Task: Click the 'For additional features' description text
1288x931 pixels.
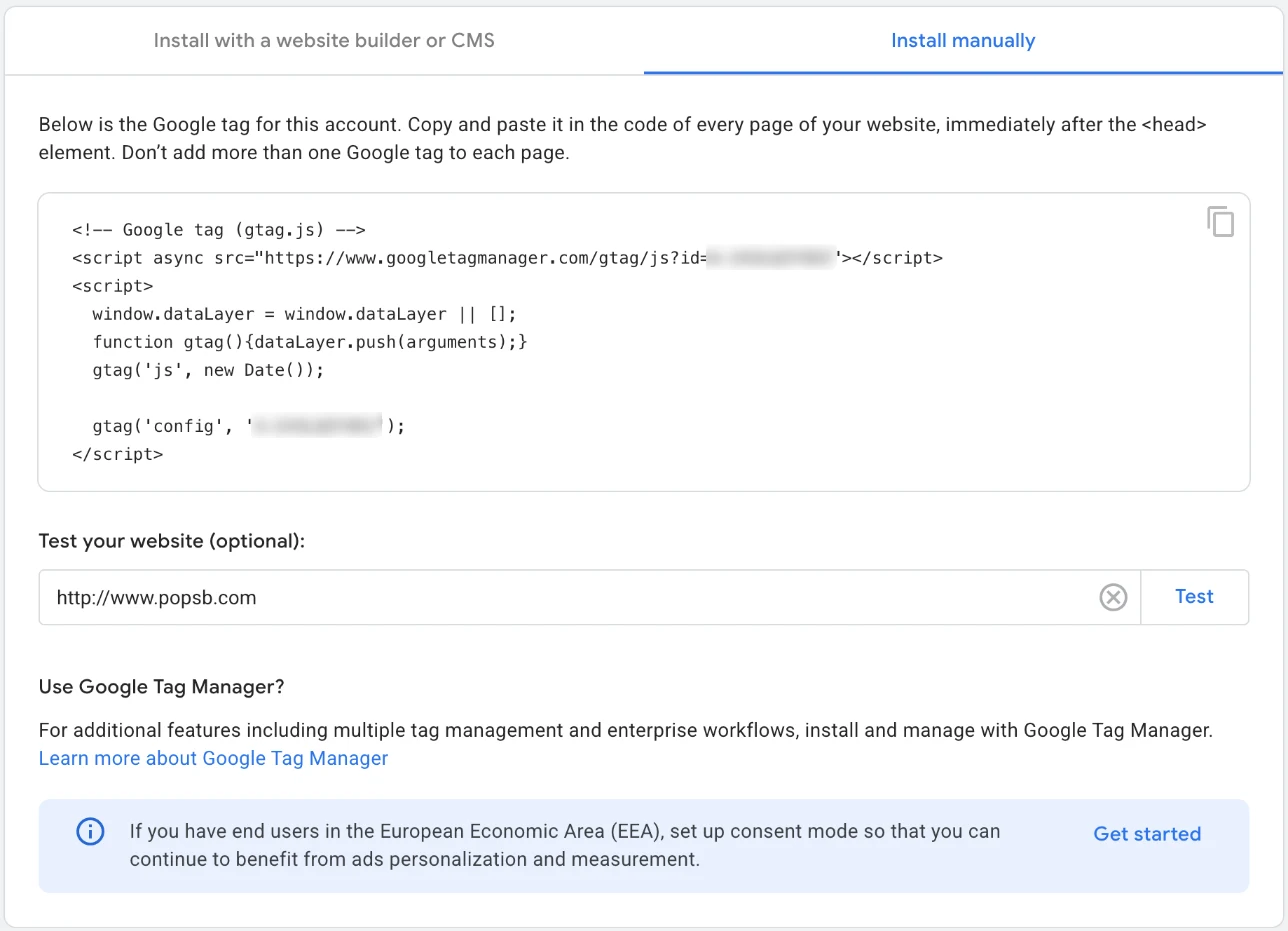Action: coord(626,730)
